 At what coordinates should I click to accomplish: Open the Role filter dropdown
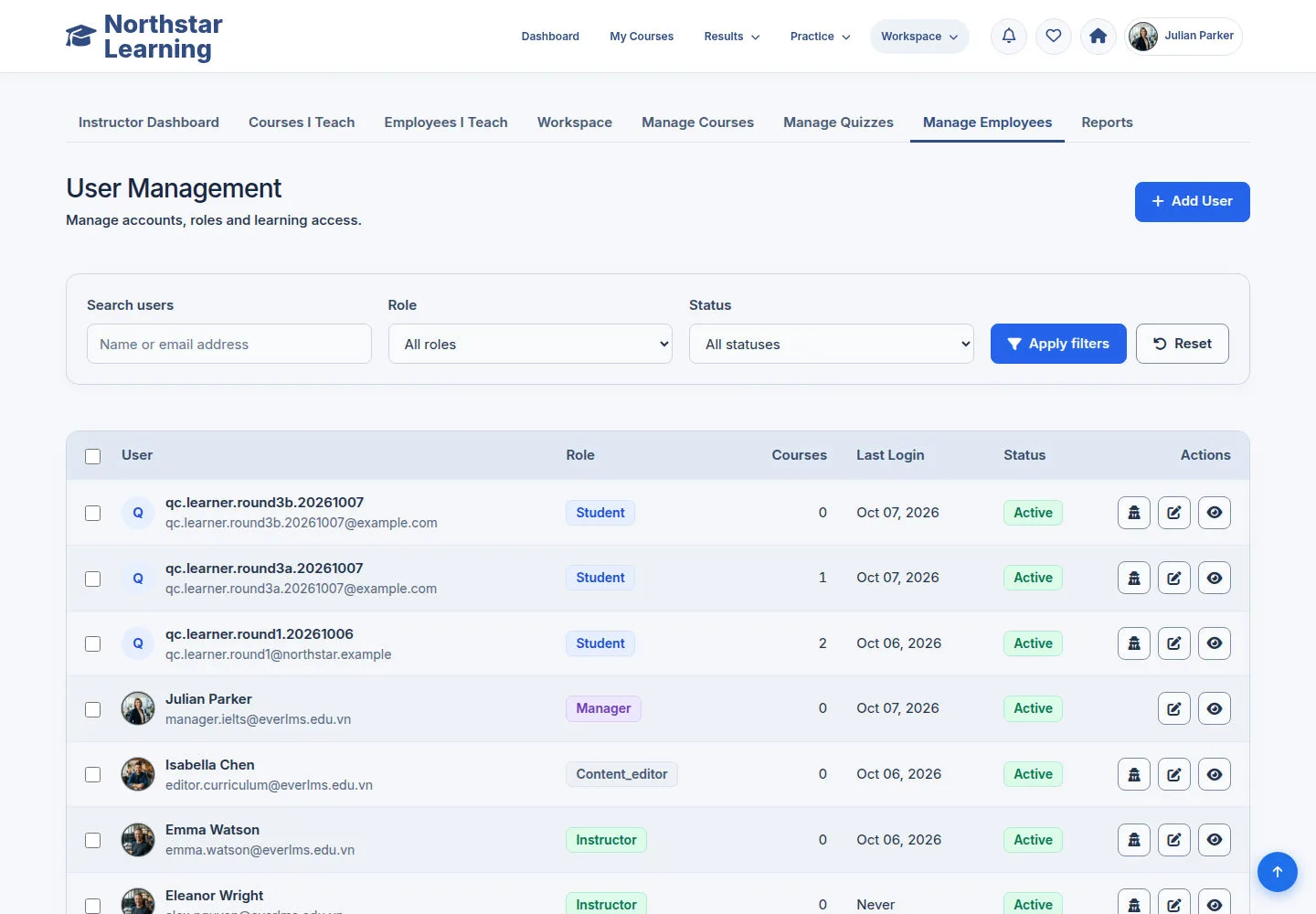tap(530, 344)
